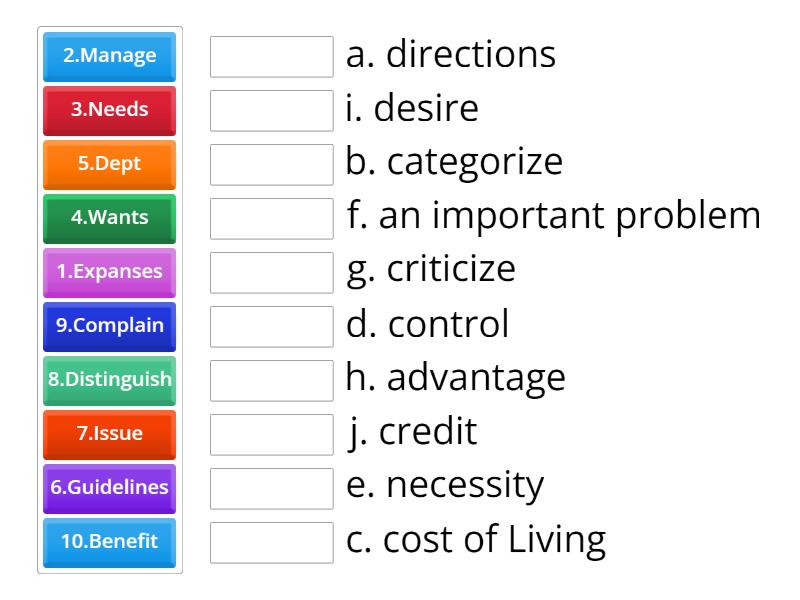Select the 9.Complain tile
The width and height of the screenshot is (800, 600).
(x=109, y=325)
